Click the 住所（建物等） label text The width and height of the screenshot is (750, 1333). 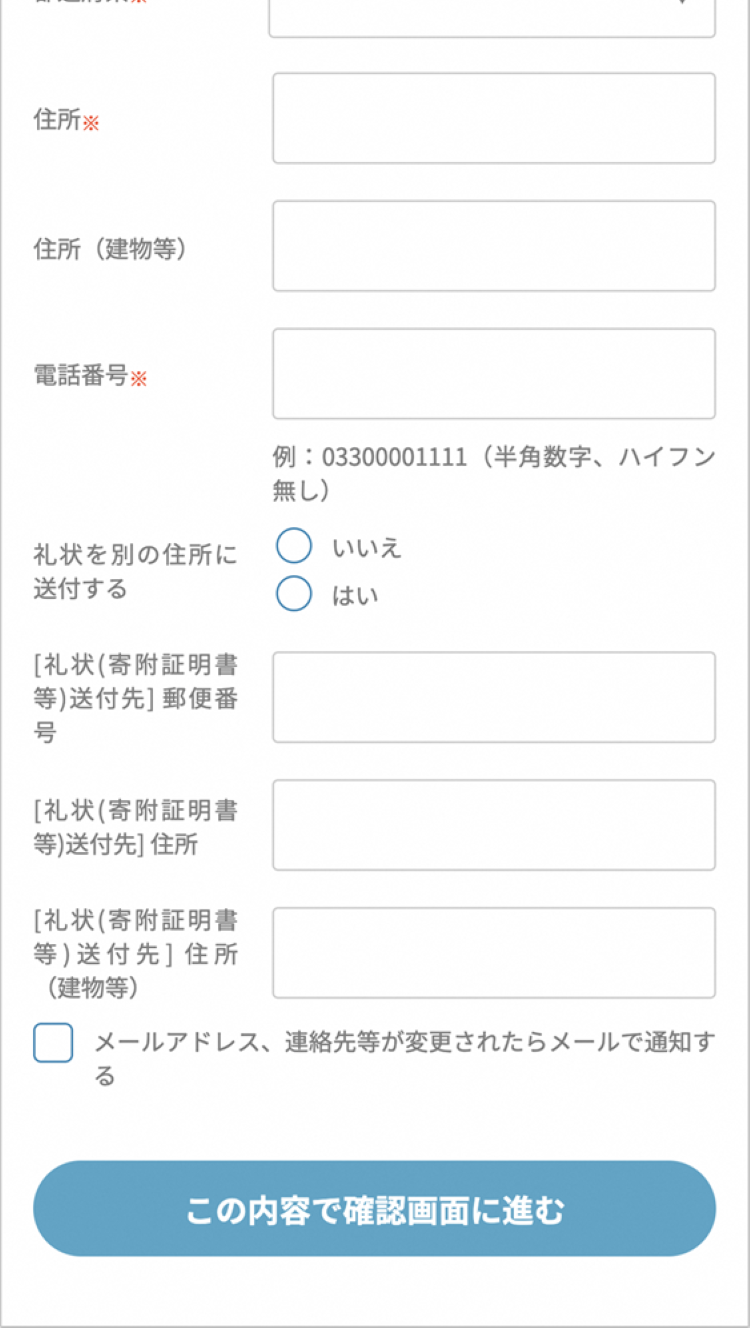pyautogui.click(x=111, y=249)
